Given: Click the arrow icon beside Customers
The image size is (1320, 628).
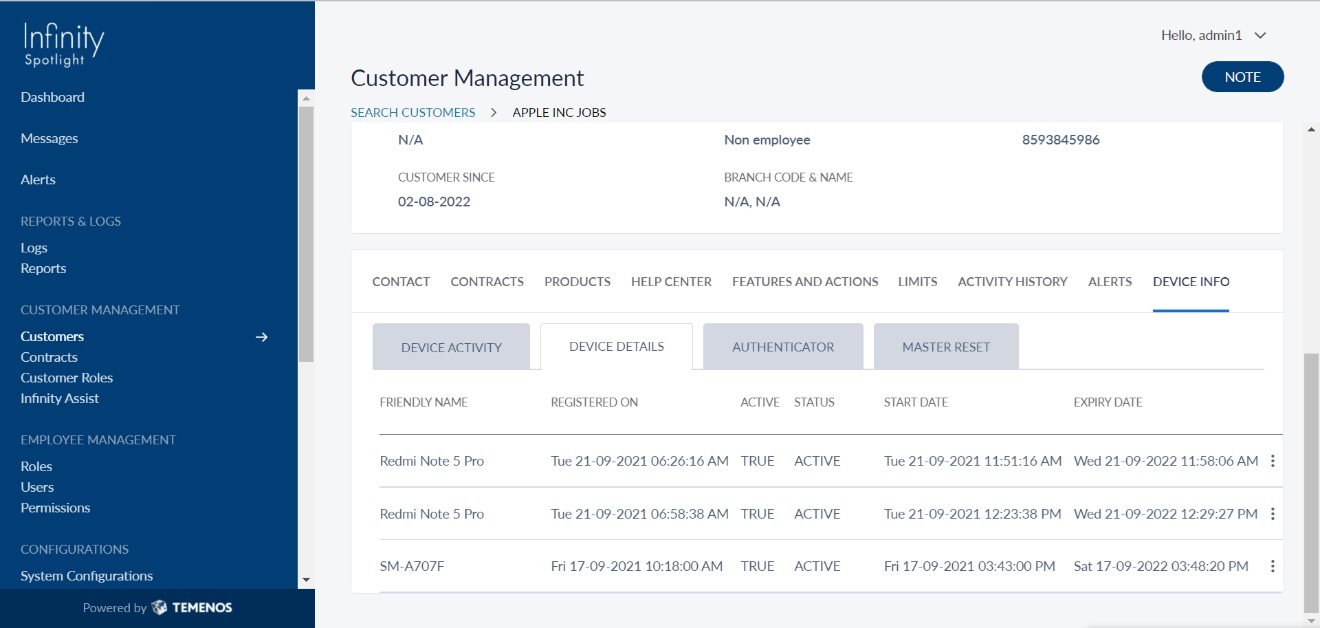Looking at the screenshot, I should click(262, 337).
